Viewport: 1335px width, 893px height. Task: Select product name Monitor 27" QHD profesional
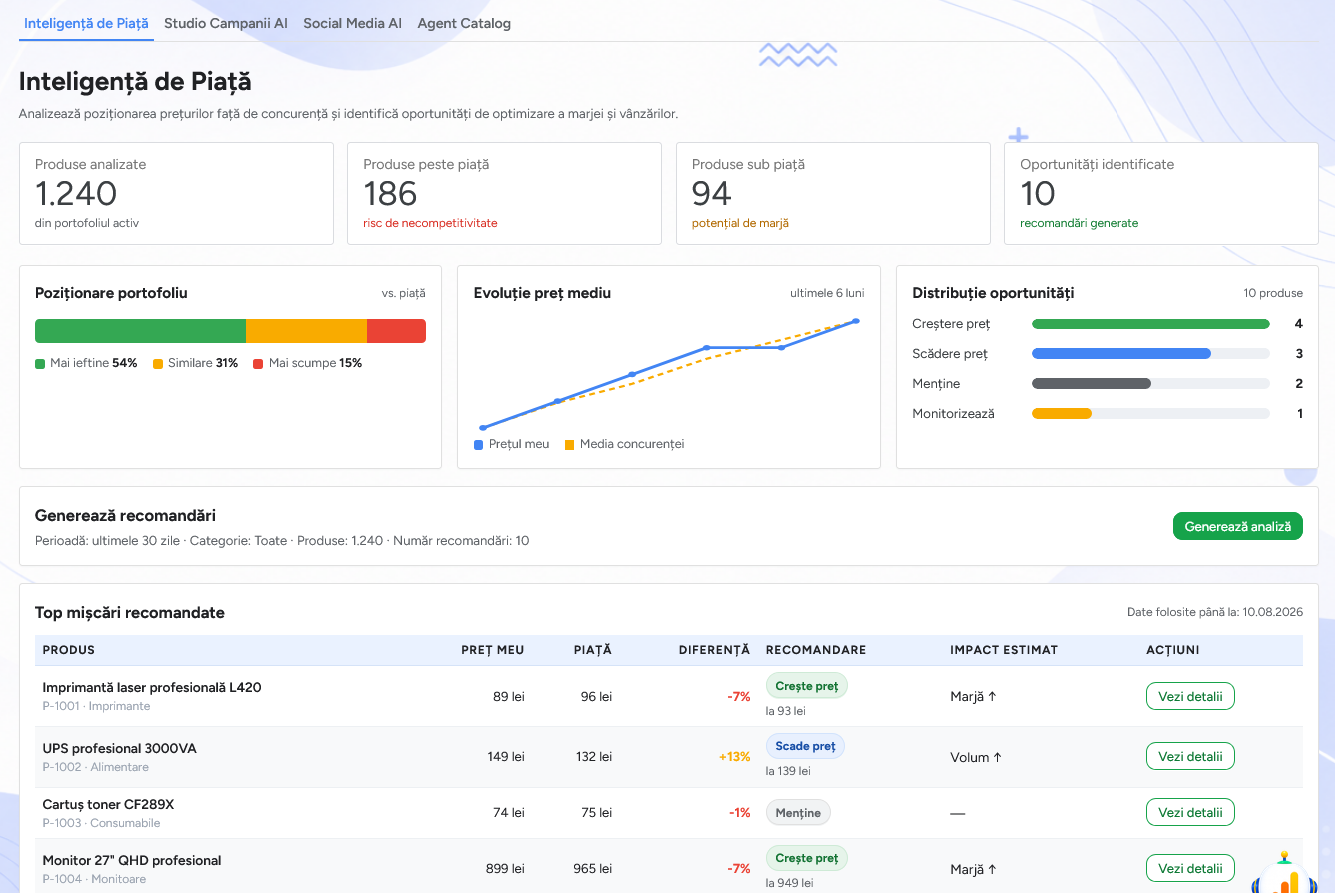[x=132, y=861]
